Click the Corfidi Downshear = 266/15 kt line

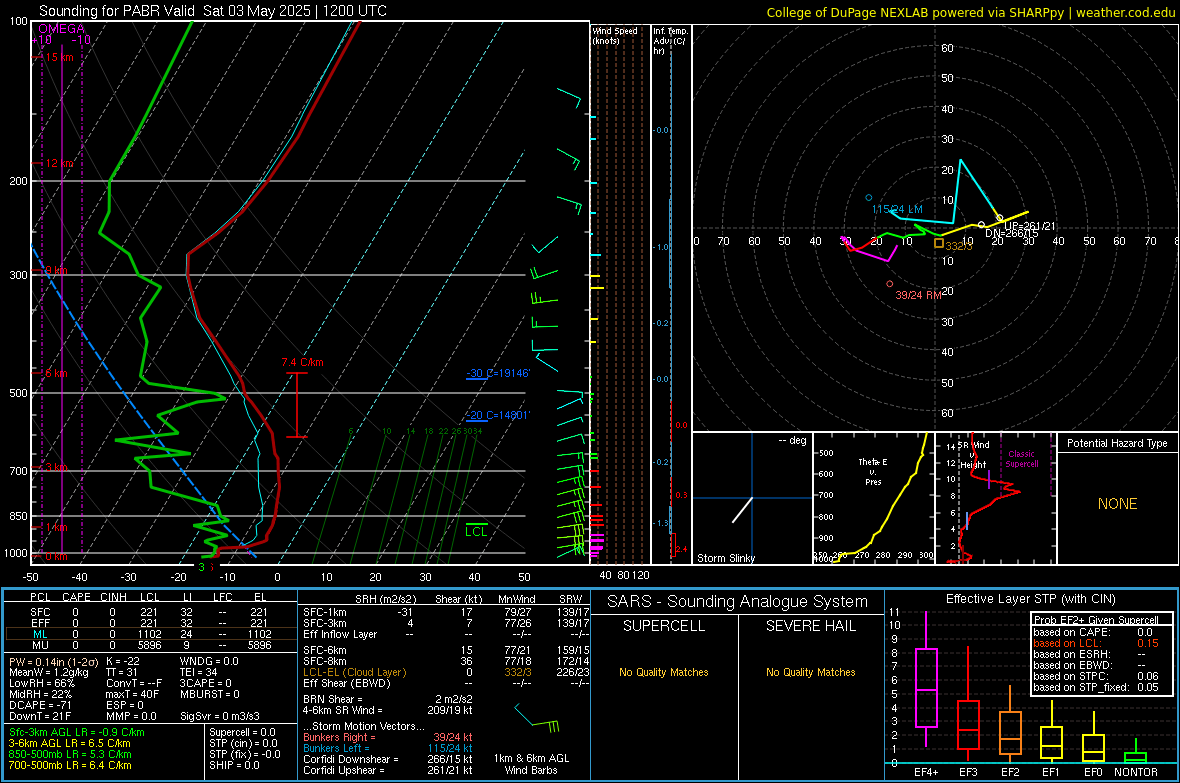[x=388, y=759]
